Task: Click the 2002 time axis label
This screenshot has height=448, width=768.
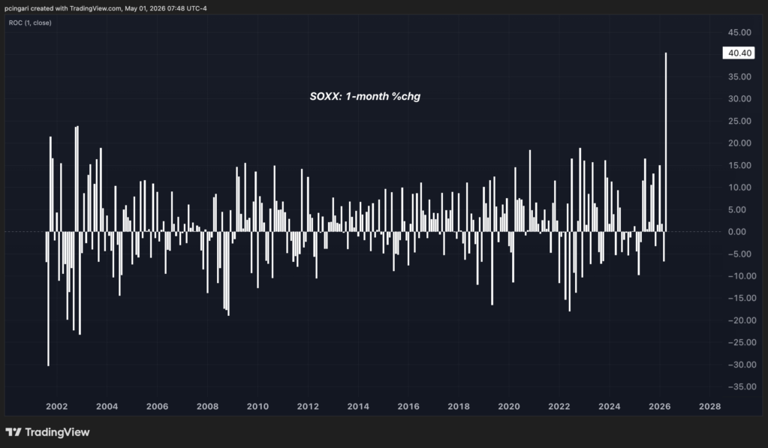Action: point(56,406)
